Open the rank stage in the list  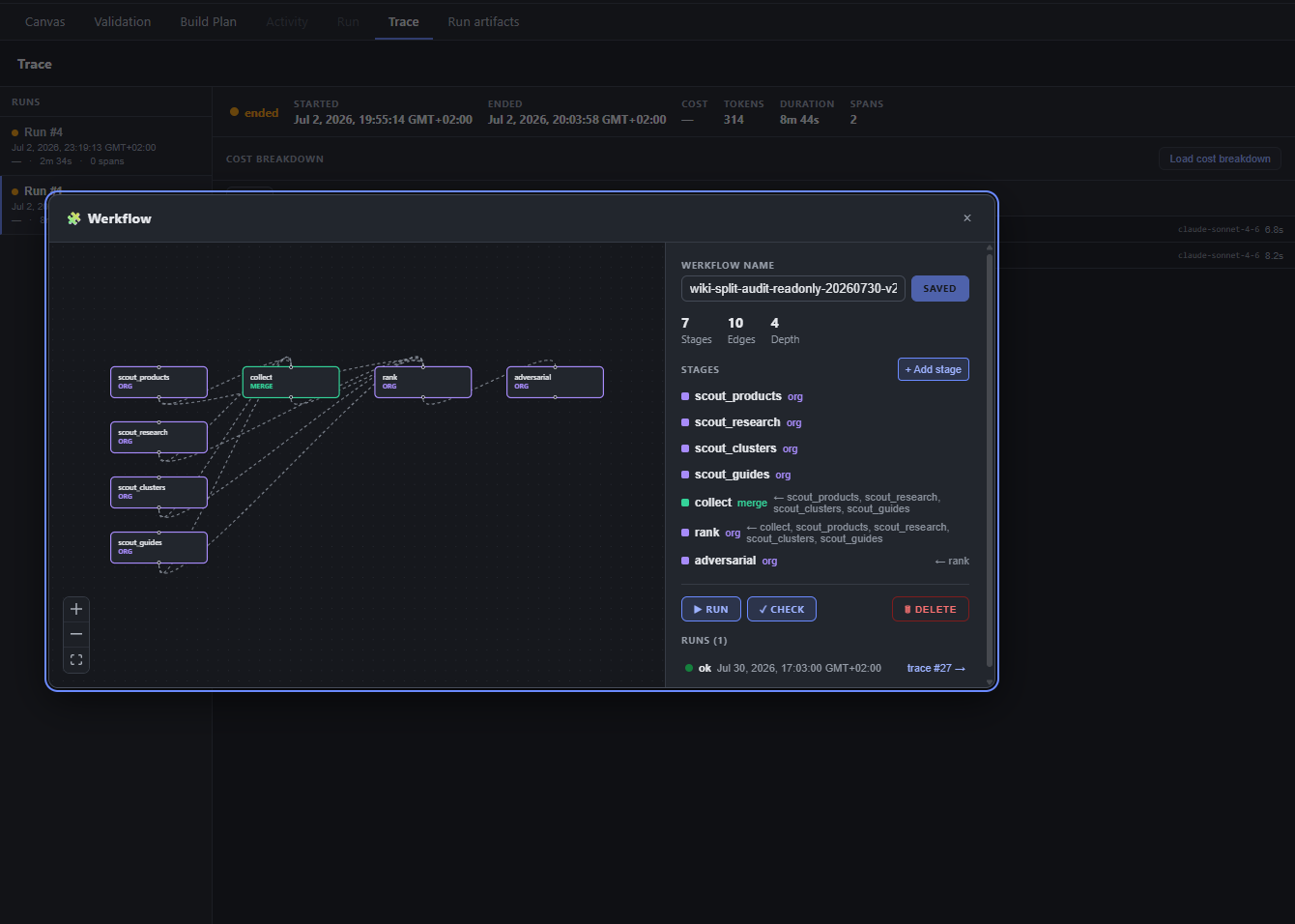pos(825,533)
